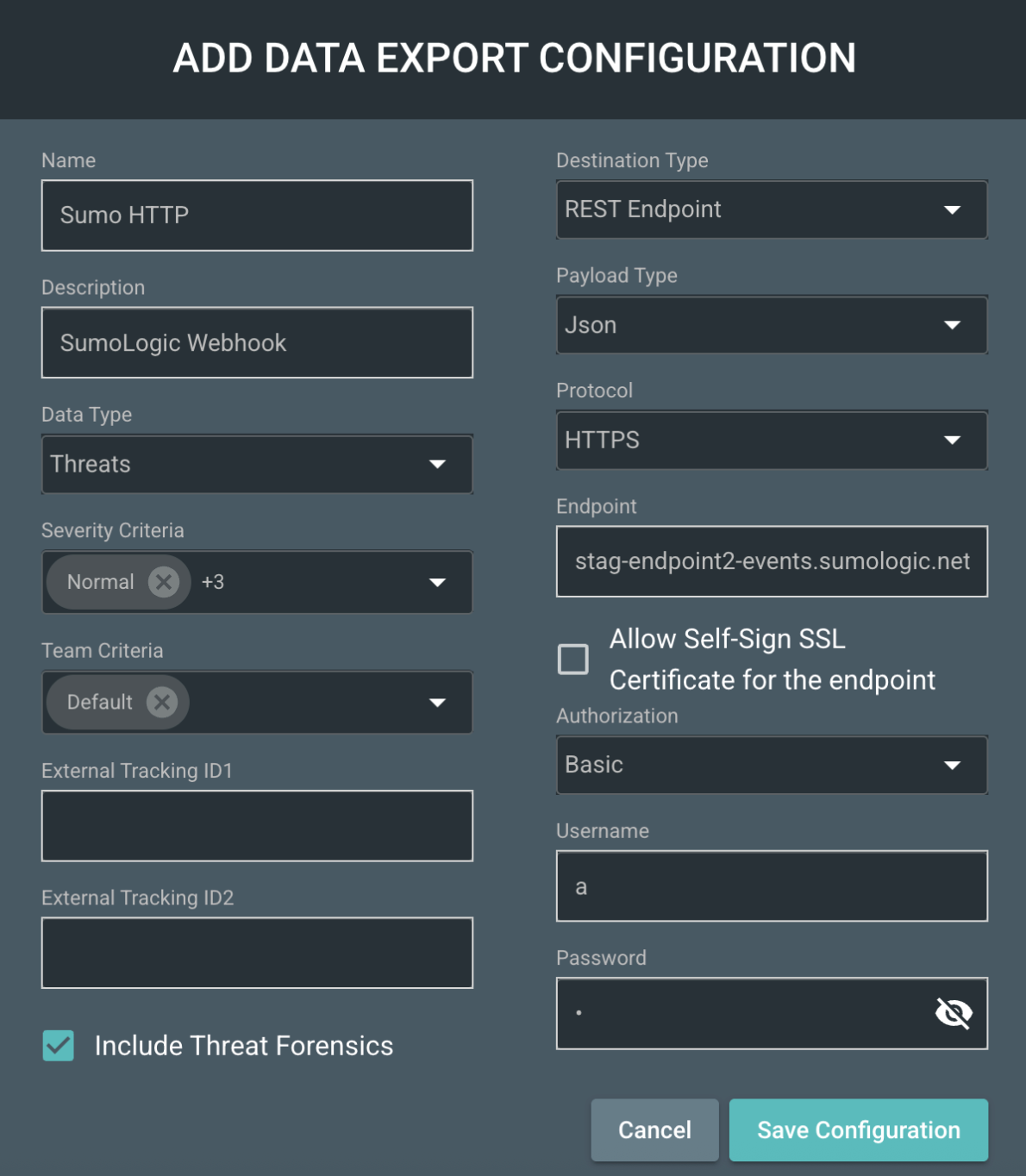Click the Name input field

pyautogui.click(x=257, y=216)
